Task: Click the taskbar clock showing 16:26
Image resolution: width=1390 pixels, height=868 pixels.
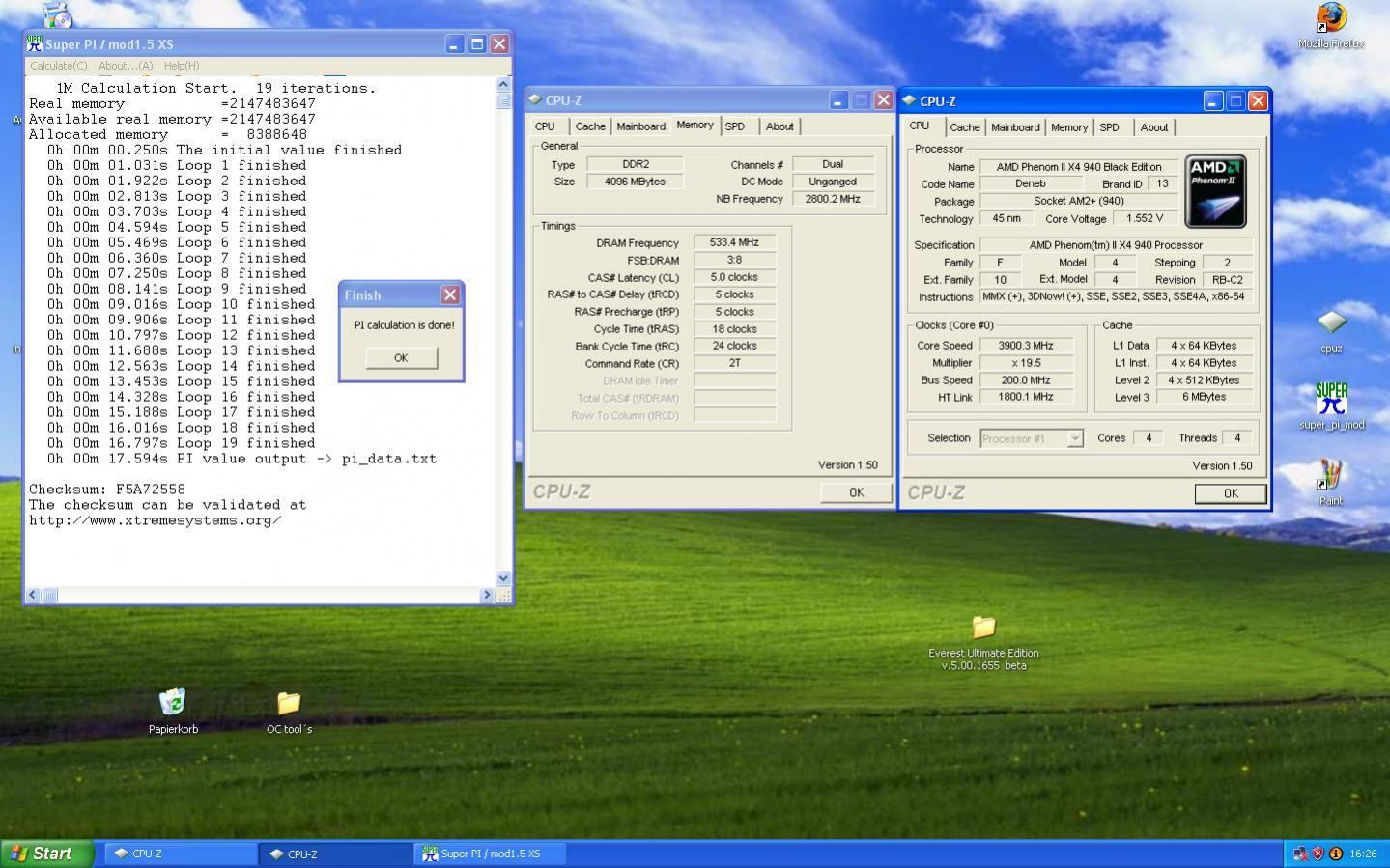Action: click(x=1363, y=854)
